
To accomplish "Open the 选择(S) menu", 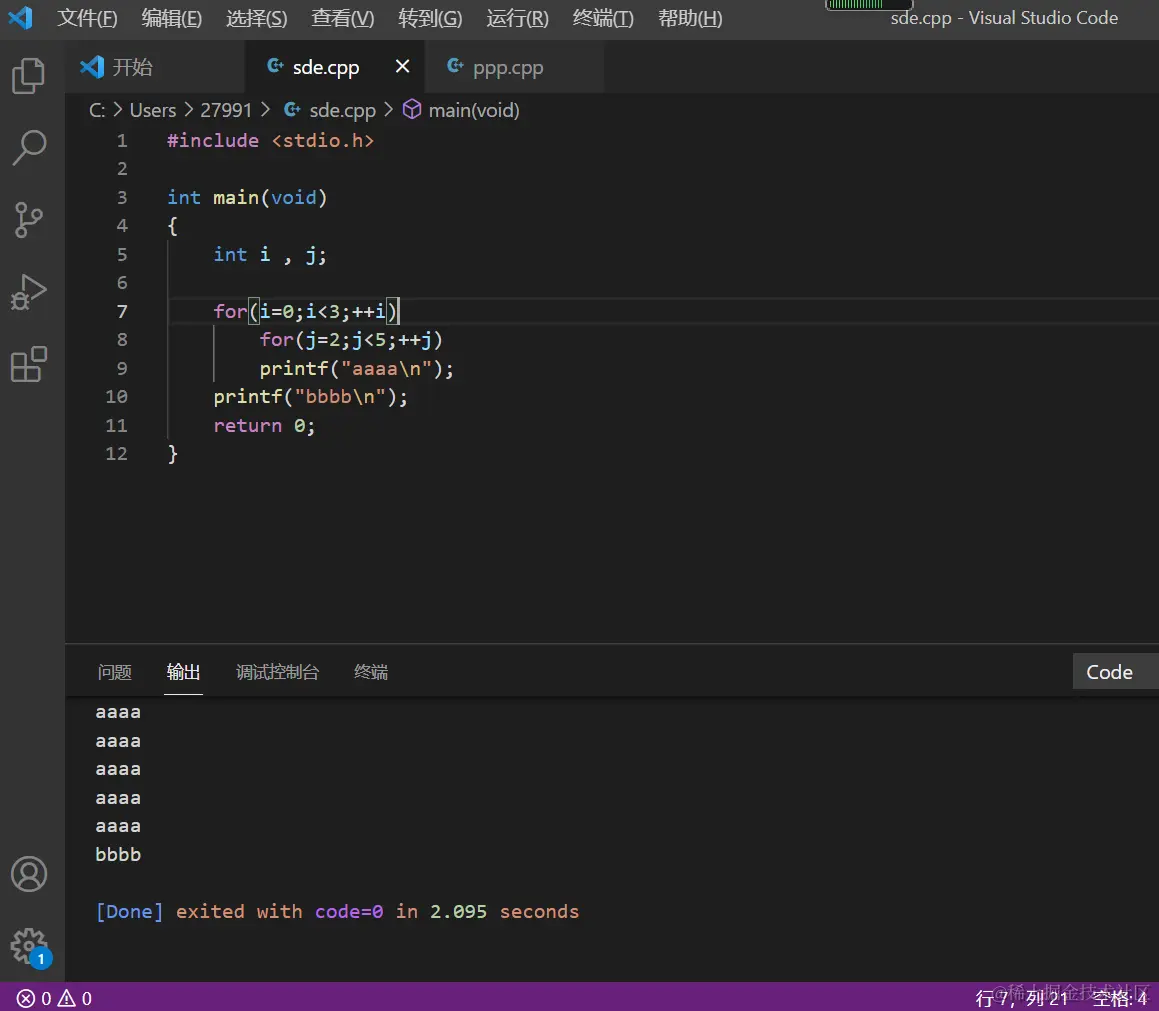I will pos(256,18).
